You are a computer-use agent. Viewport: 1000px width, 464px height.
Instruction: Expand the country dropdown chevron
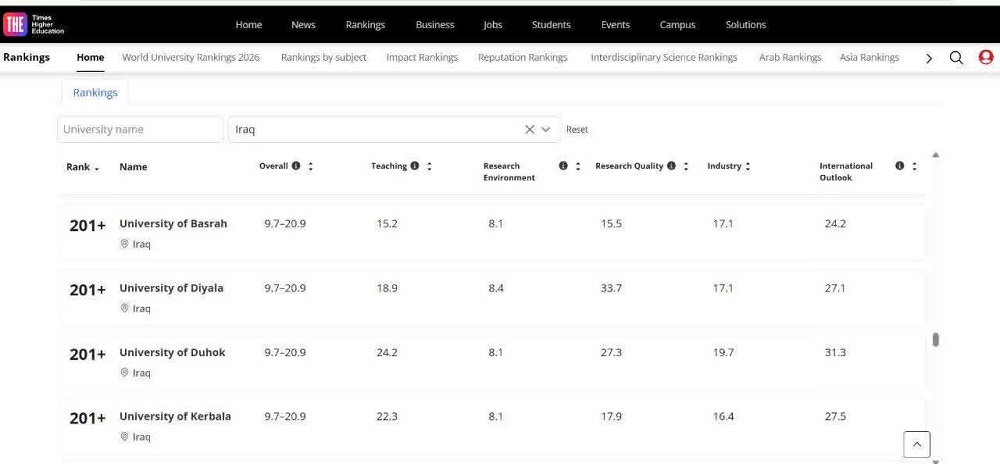pyautogui.click(x=546, y=130)
